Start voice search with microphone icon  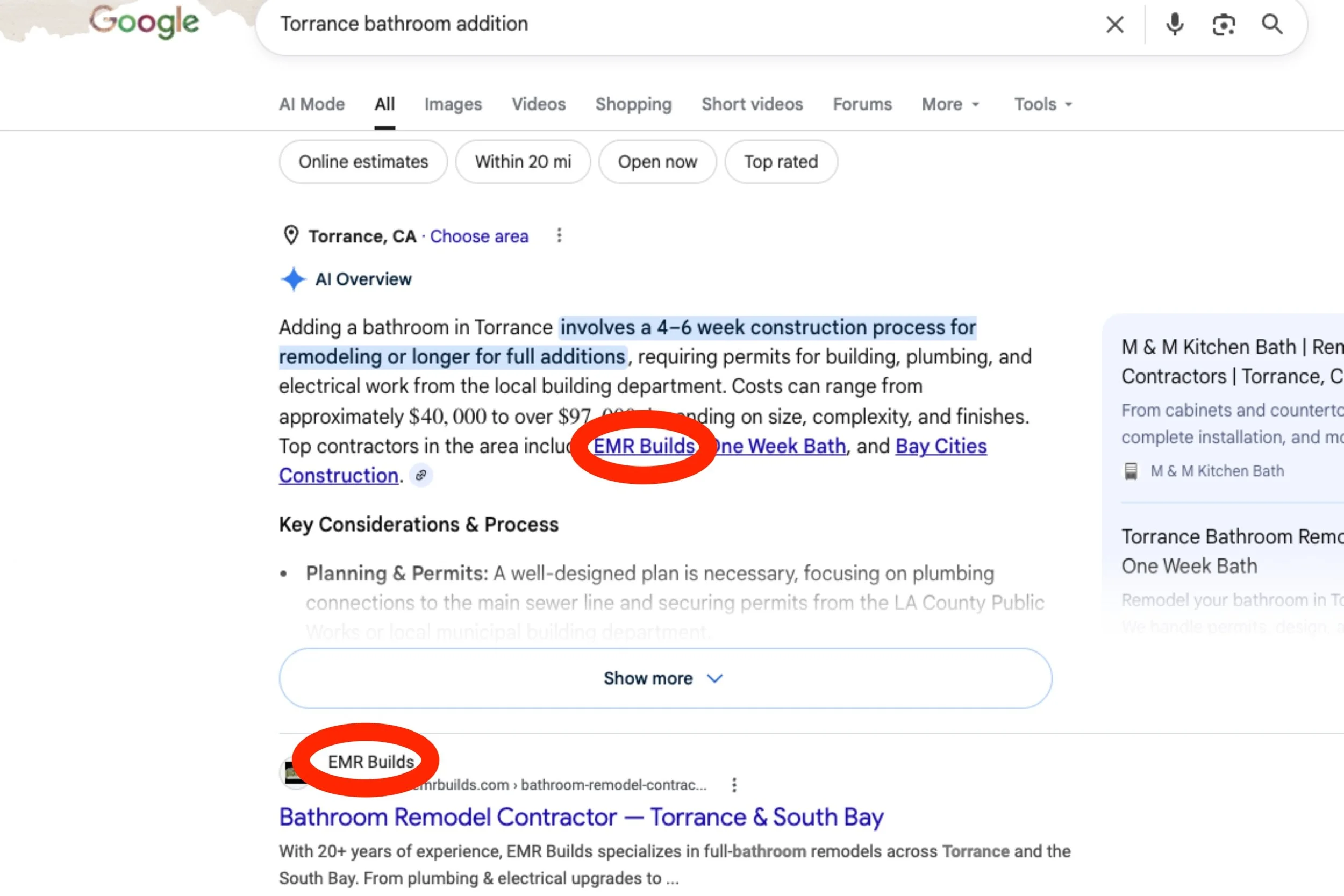1174,25
